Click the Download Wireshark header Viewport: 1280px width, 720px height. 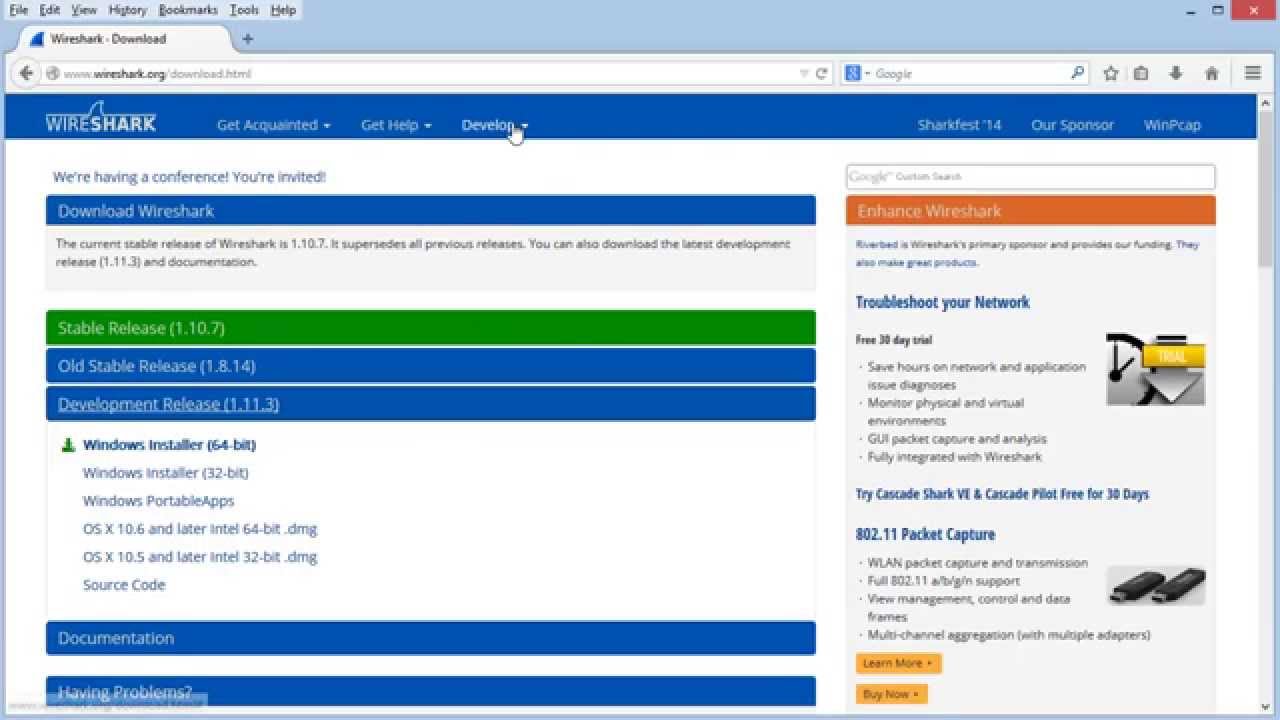click(431, 211)
